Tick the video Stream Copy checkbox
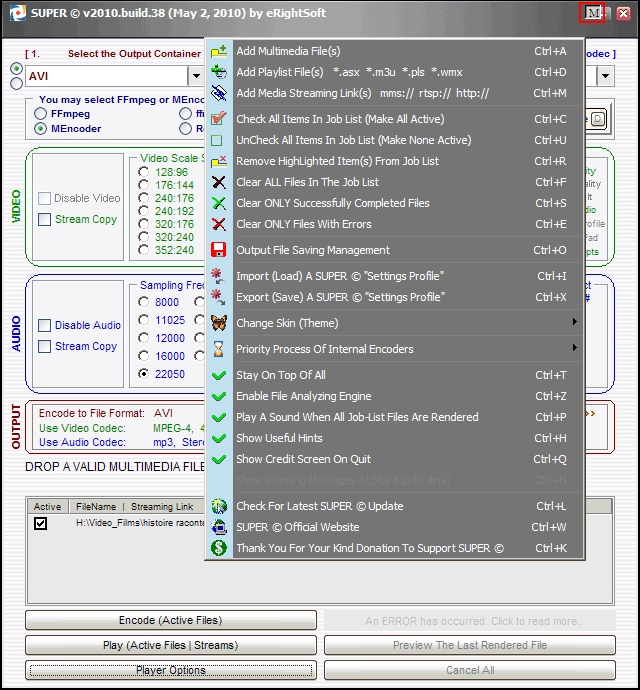 pos(44,219)
